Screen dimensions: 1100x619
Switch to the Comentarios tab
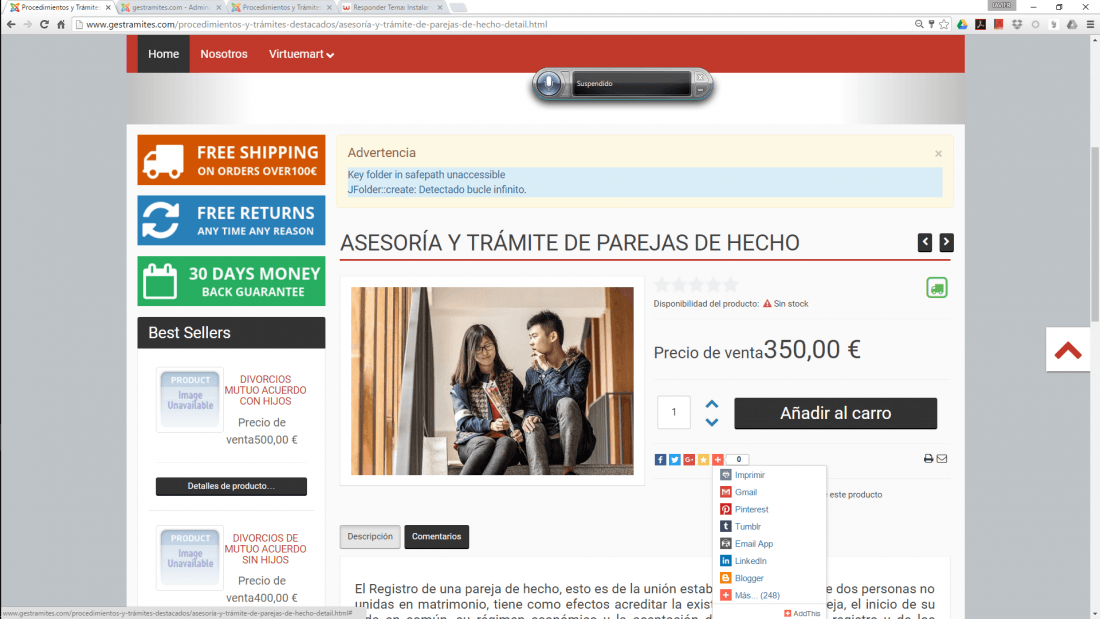pos(436,537)
